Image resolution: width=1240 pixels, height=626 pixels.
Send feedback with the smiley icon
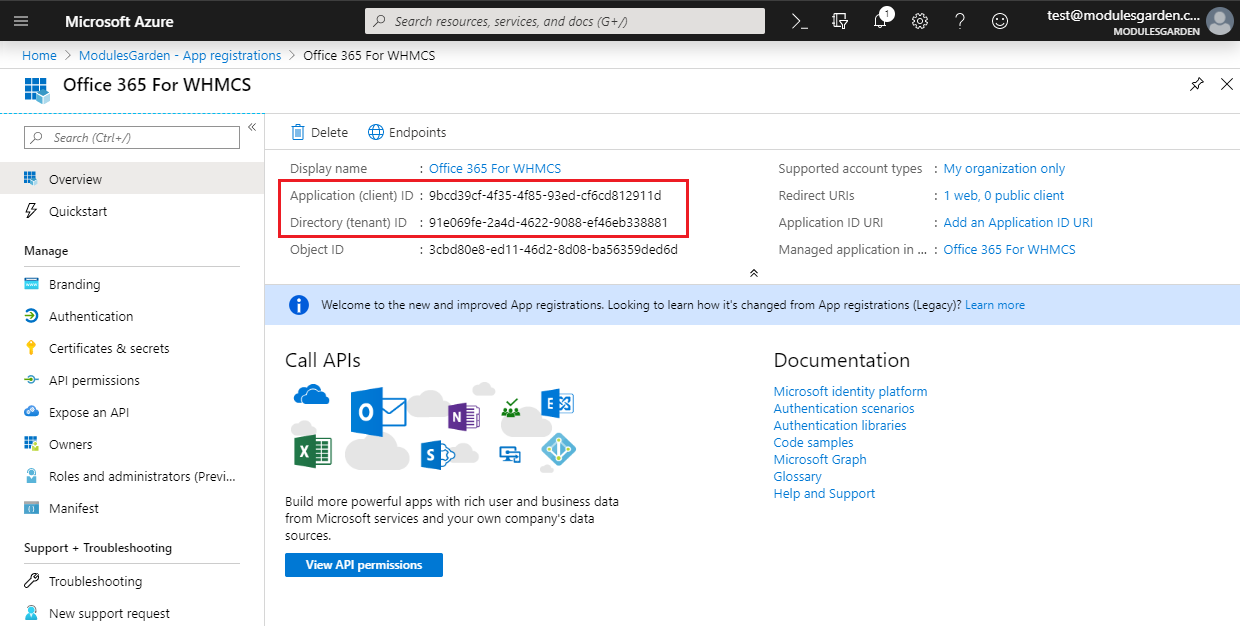1000,21
